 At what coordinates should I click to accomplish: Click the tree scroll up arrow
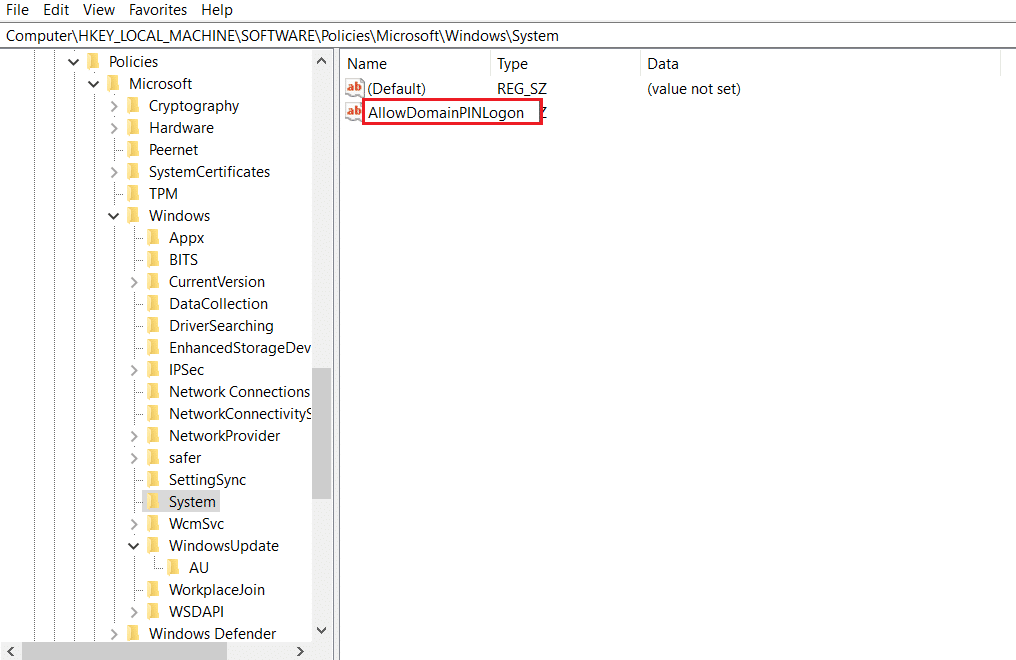tap(321, 61)
